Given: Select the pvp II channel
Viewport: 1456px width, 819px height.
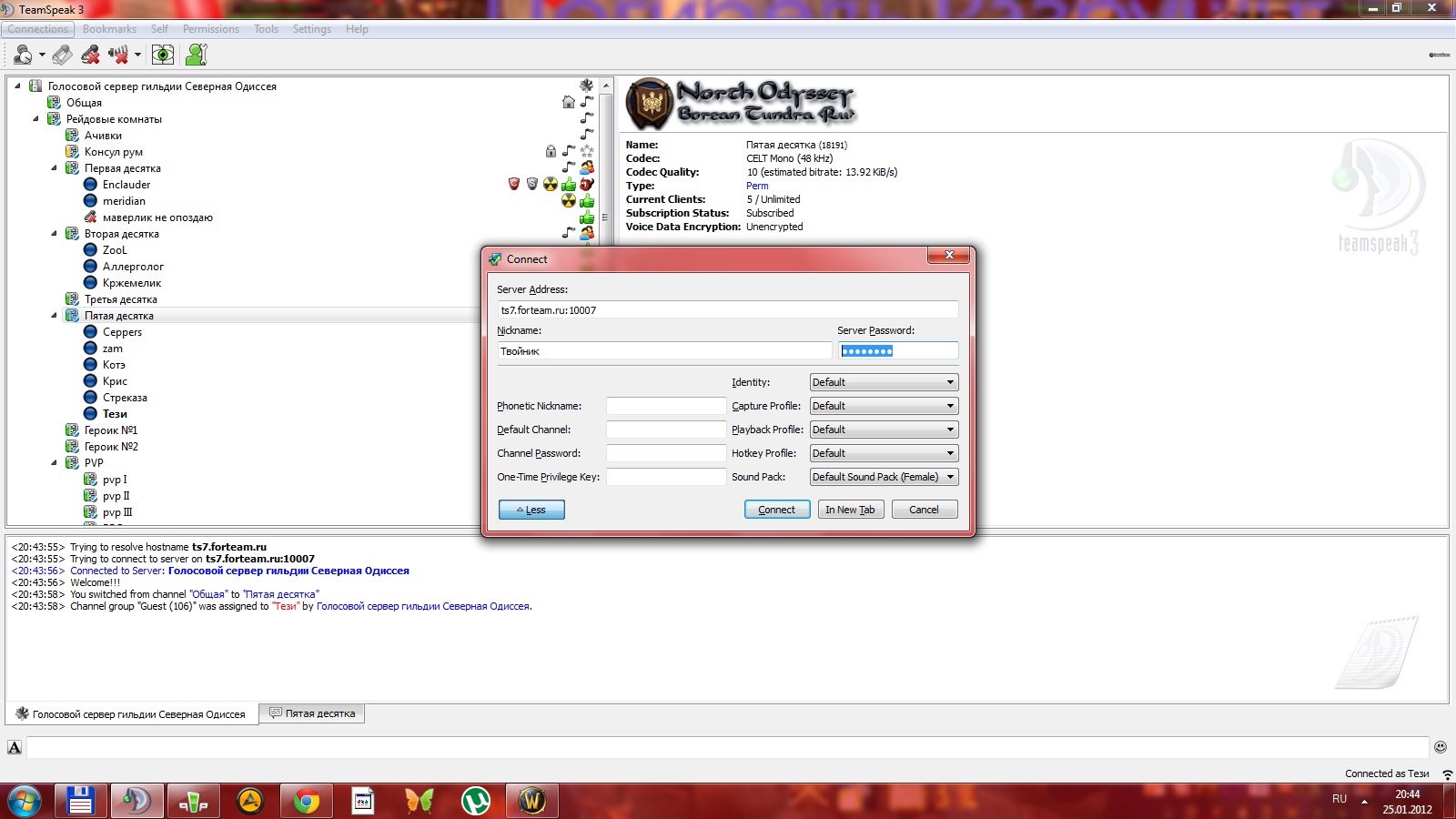Looking at the screenshot, I should (x=116, y=495).
